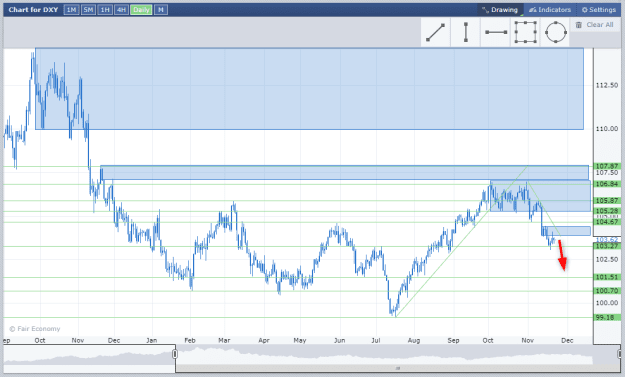Select the Daily timeframe

click(141, 10)
